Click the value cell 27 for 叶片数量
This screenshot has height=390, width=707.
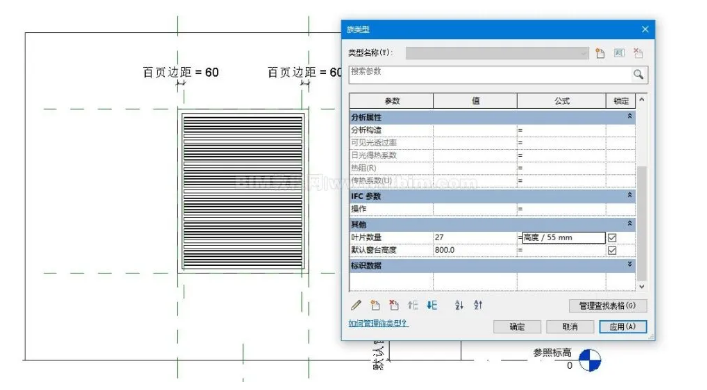click(x=475, y=237)
